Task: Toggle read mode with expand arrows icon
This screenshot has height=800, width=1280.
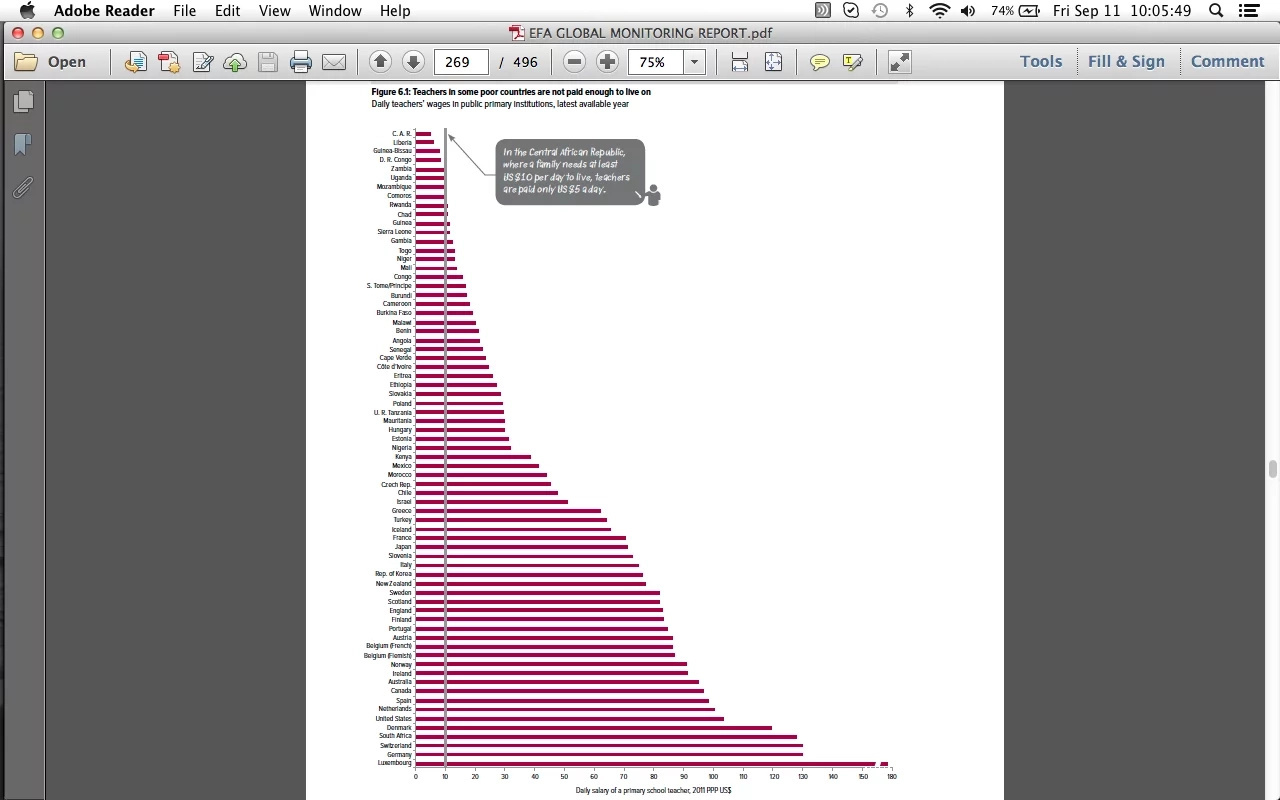Action: pyautogui.click(x=899, y=62)
